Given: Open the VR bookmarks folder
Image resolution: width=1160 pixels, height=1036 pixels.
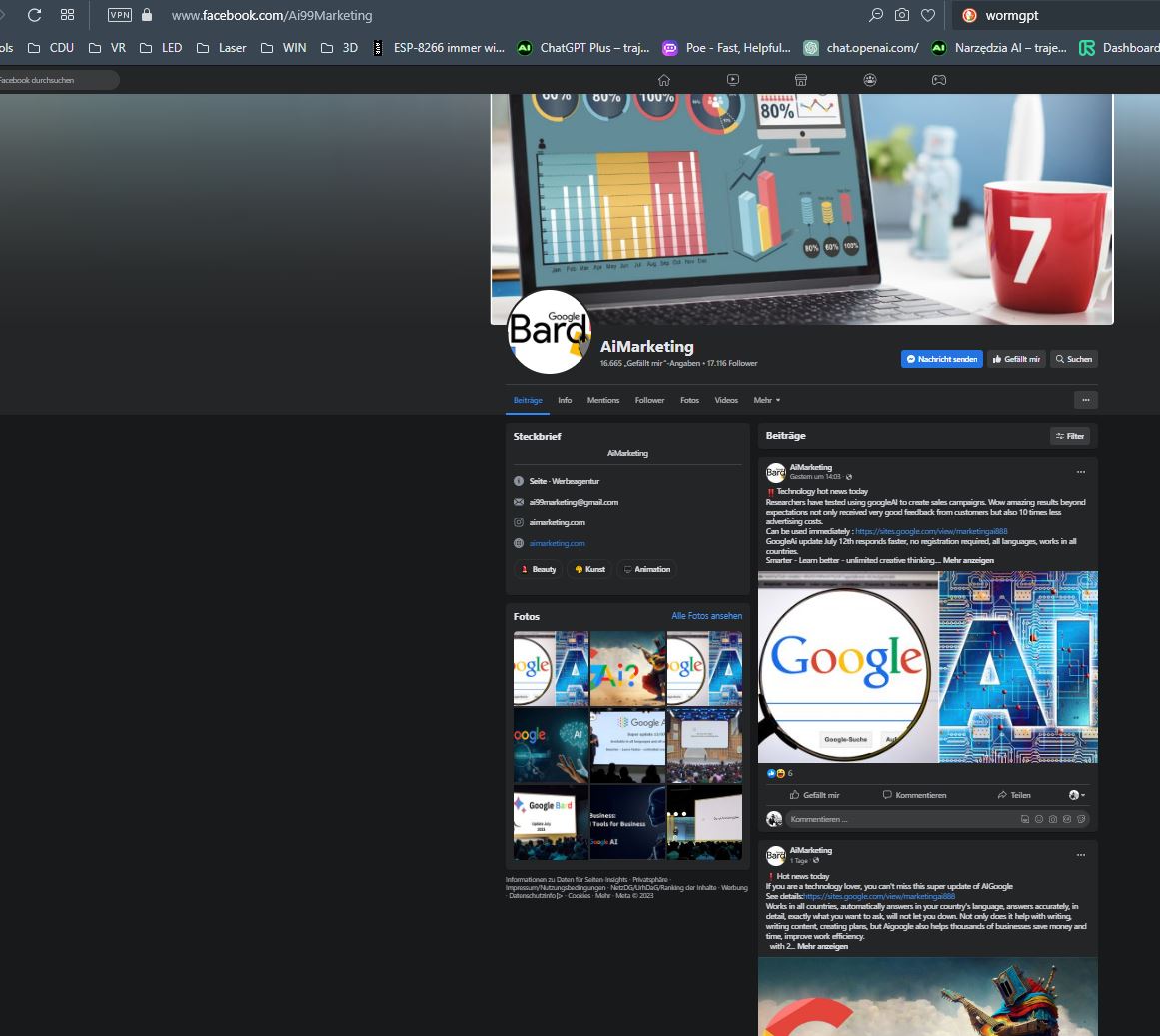Looking at the screenshot, I should point(107,48).
